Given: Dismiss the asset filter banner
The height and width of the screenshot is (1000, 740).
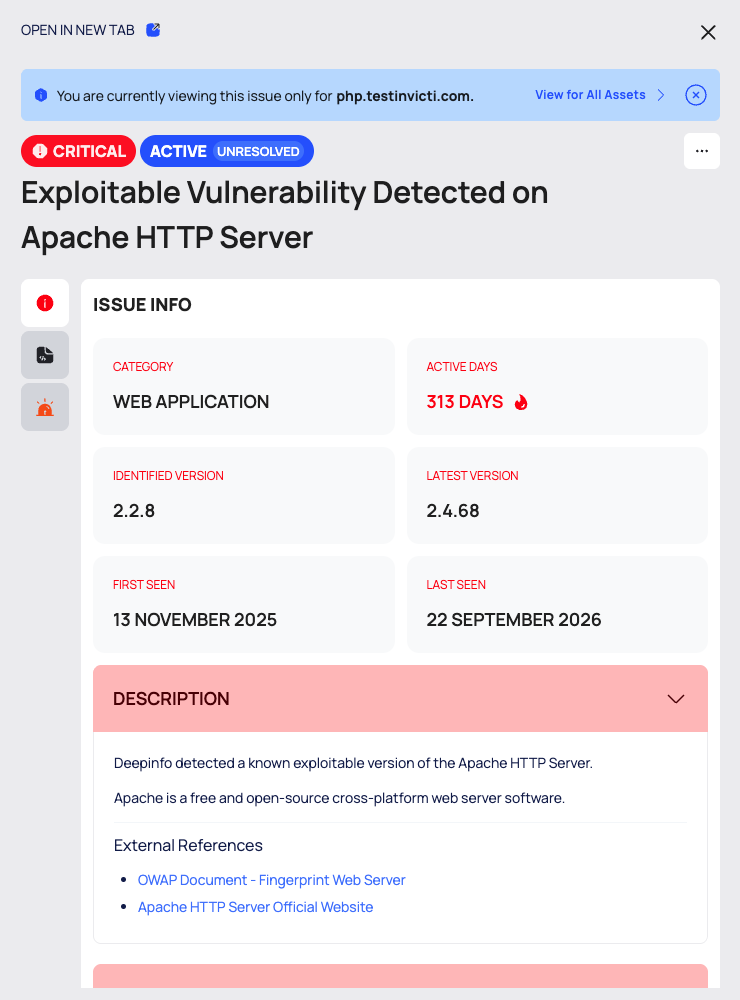Looking at the screenshot, I should click(x=695, y=95).
